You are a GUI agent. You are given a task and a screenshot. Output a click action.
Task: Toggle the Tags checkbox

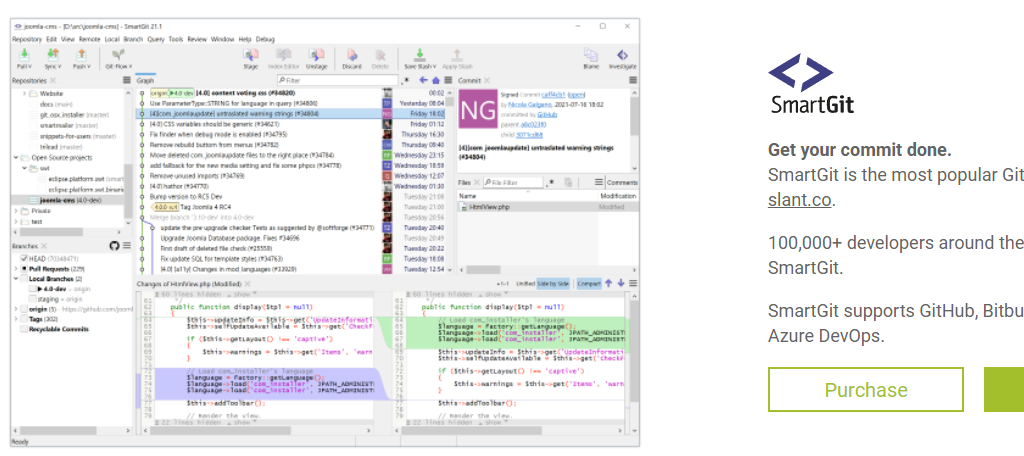pos(24,319)
